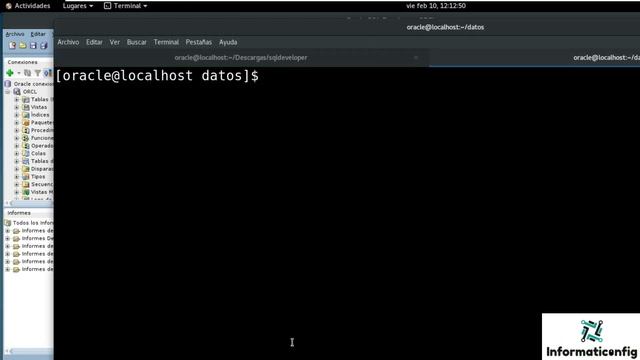Select the Todos los Informes folder icon
Viewport: 640px width, 360px height.
[x=8, y=223]
